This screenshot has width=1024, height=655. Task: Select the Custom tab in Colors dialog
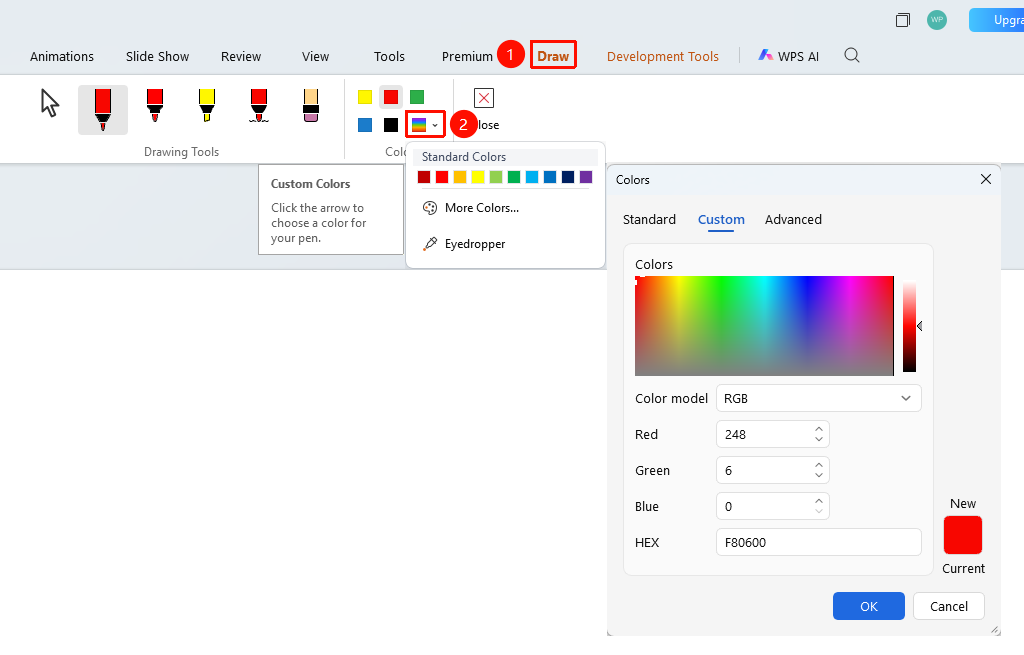(x=721, y=219)
